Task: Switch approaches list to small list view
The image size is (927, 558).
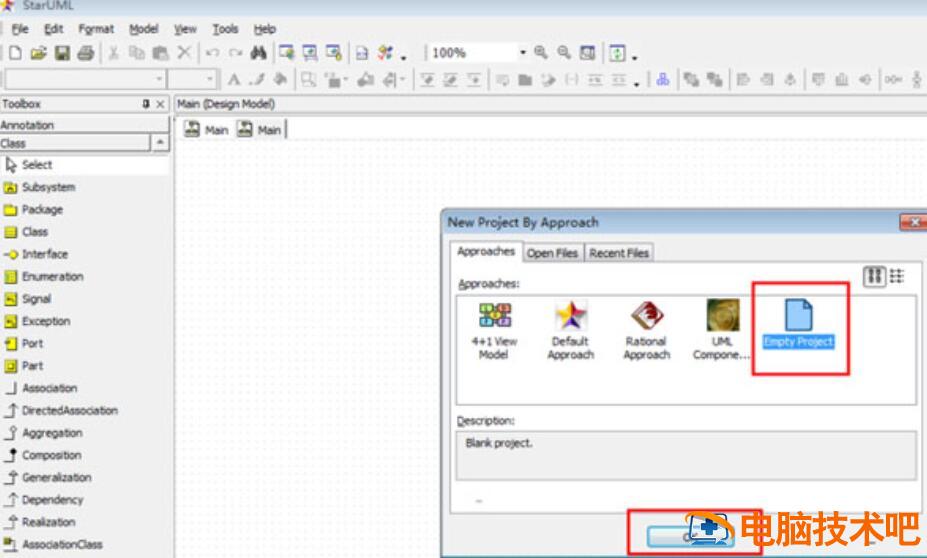Action: [897, 276]
